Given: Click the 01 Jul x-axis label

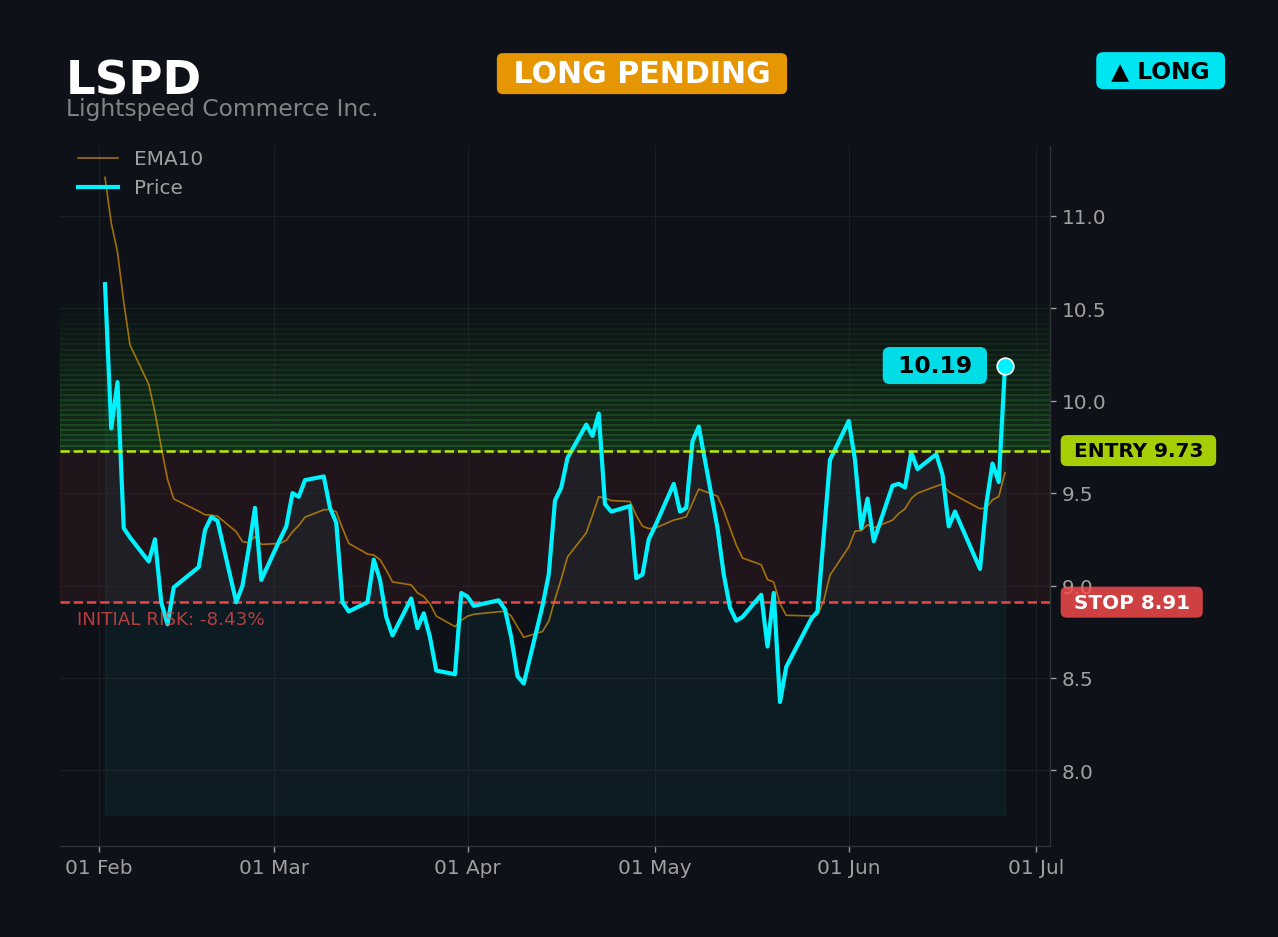Looking at the screenshot, I should [x=1036, y=868].
